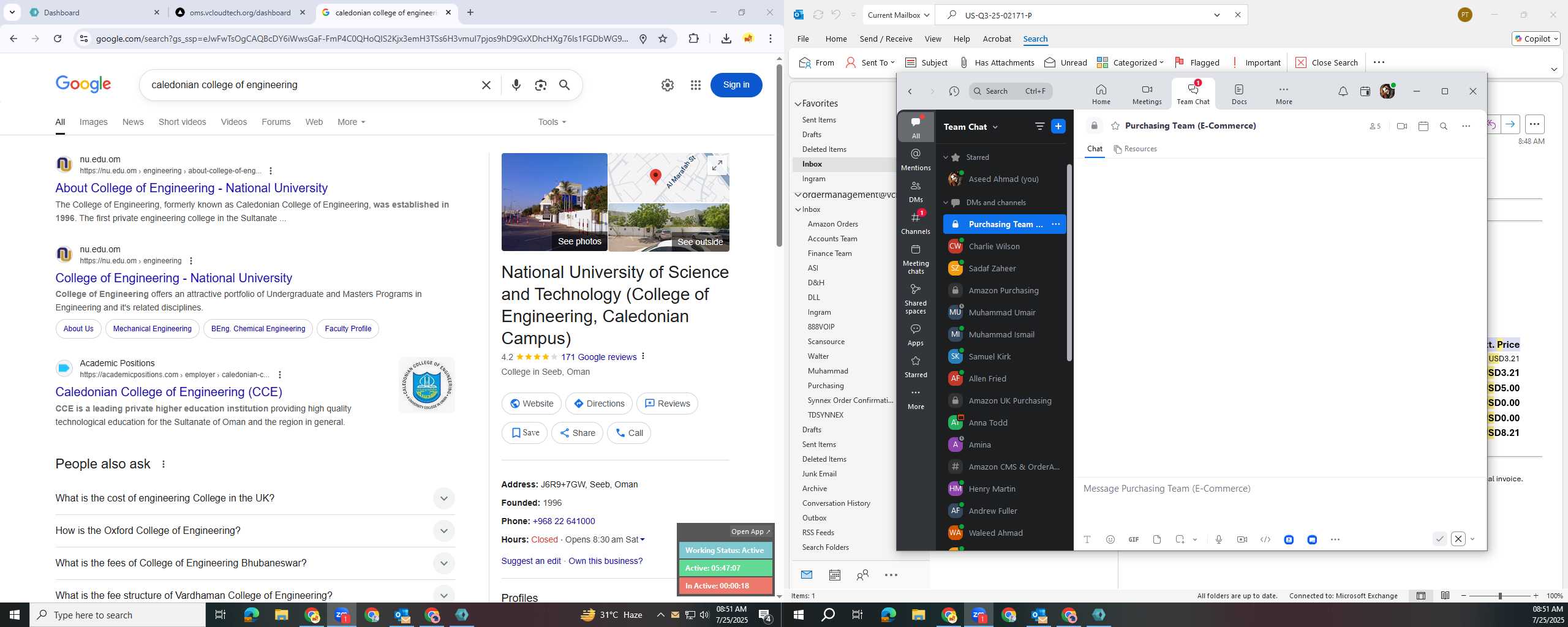Open Meeting chats in Zoom sidebar
This screenshot has height=627, width=1568.
tap(916, 259)
